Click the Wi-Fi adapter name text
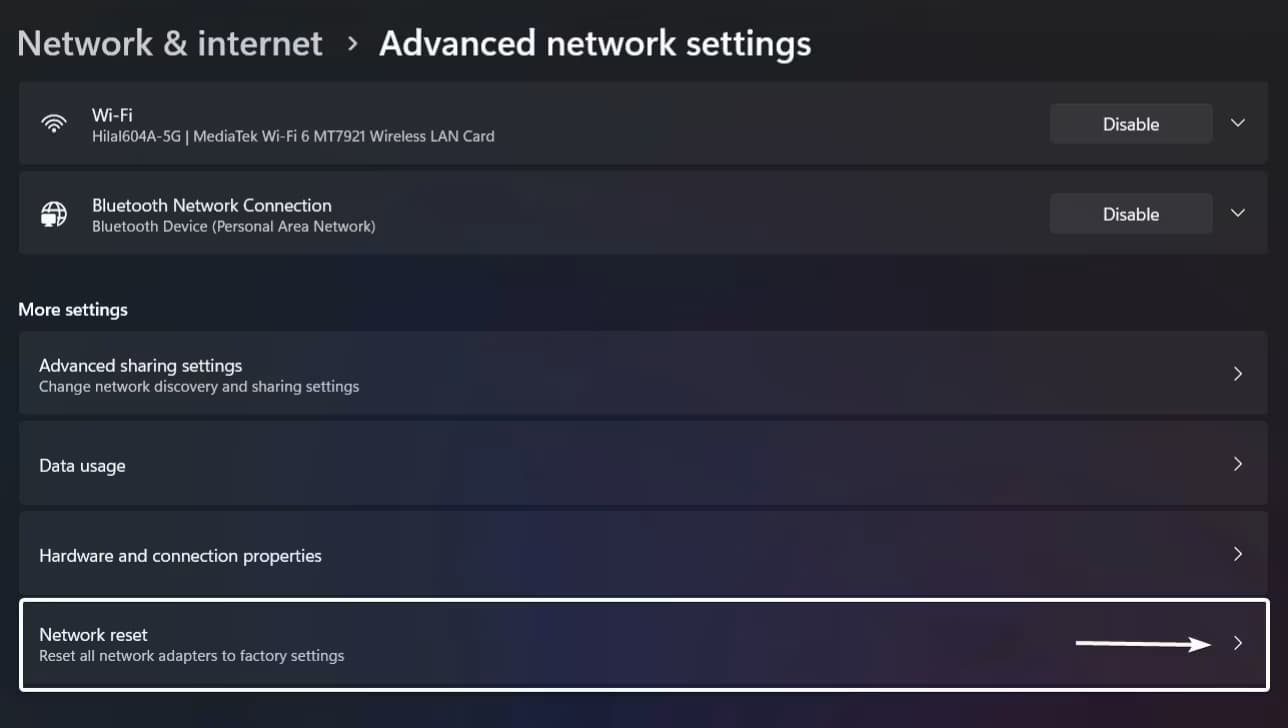This screenshot has width=1288, height=728. coord(112,115)
